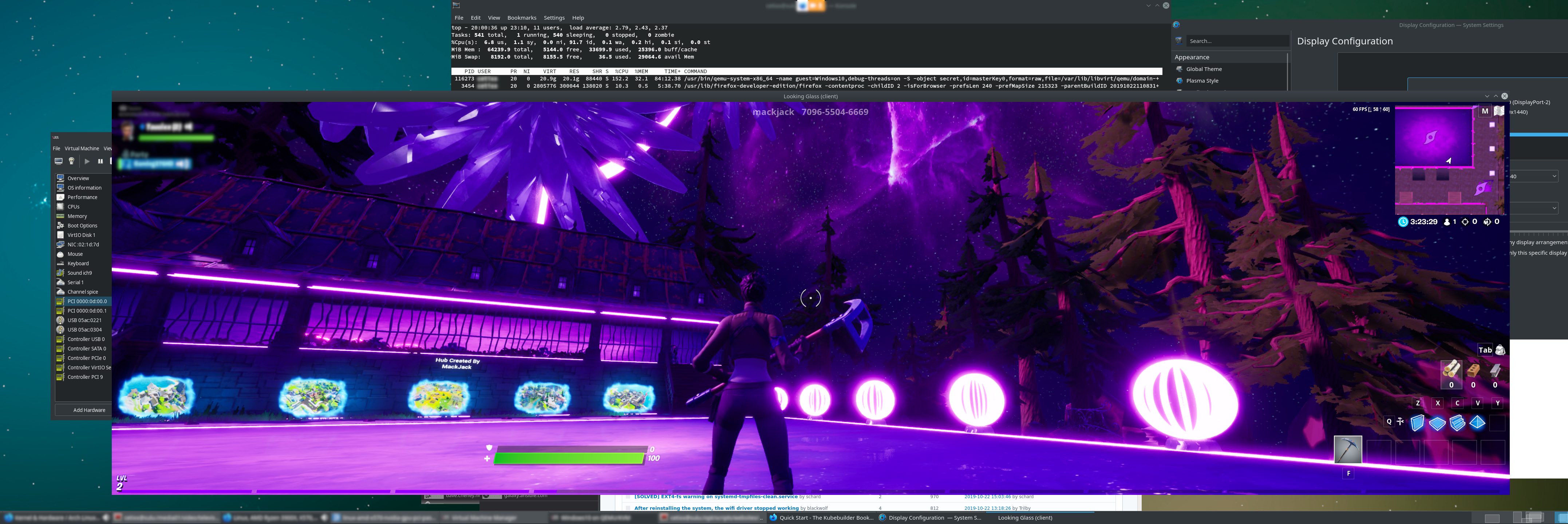Viewport: 1568px width, 524px height.
Task: Click the metal material icon
Action: 1495,370
